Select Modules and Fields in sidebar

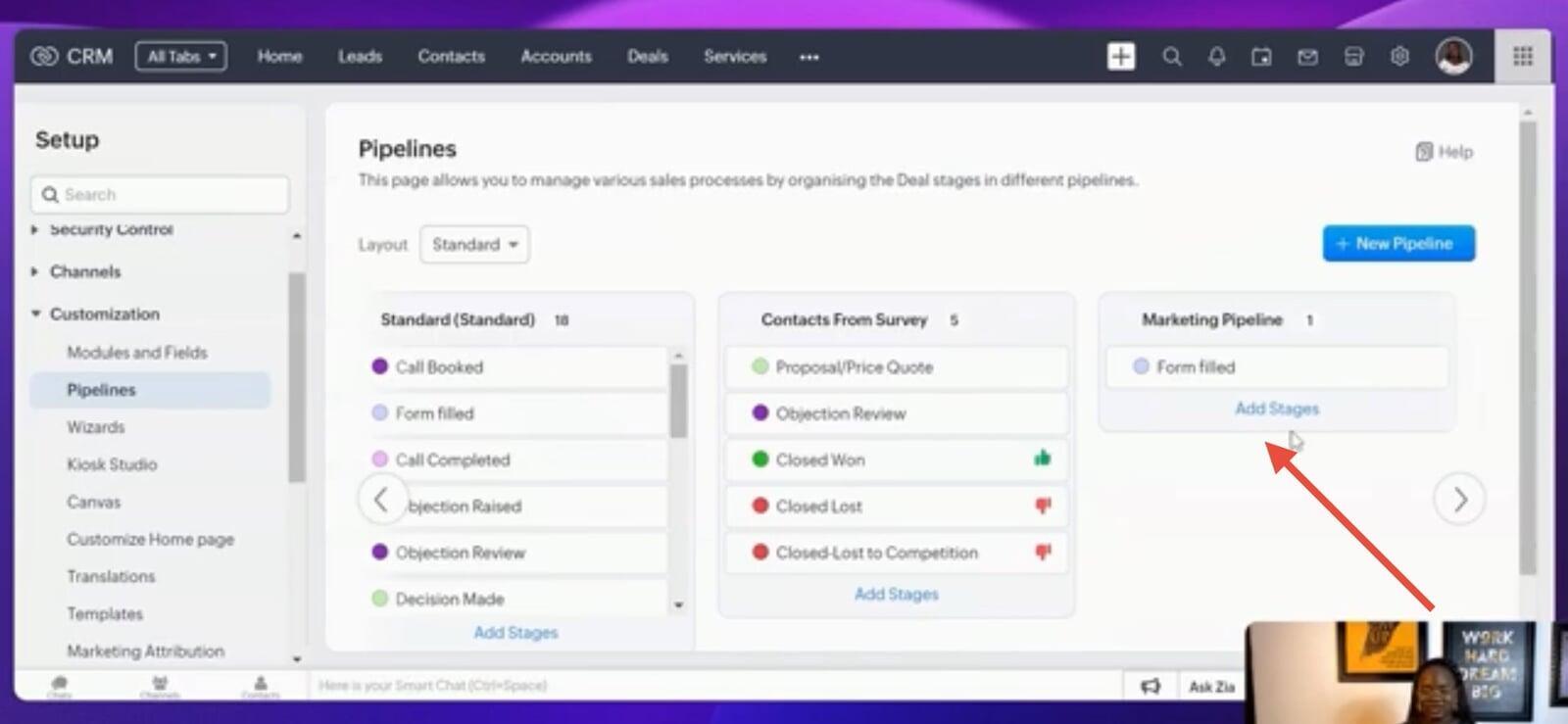click(x=137, y=352)
